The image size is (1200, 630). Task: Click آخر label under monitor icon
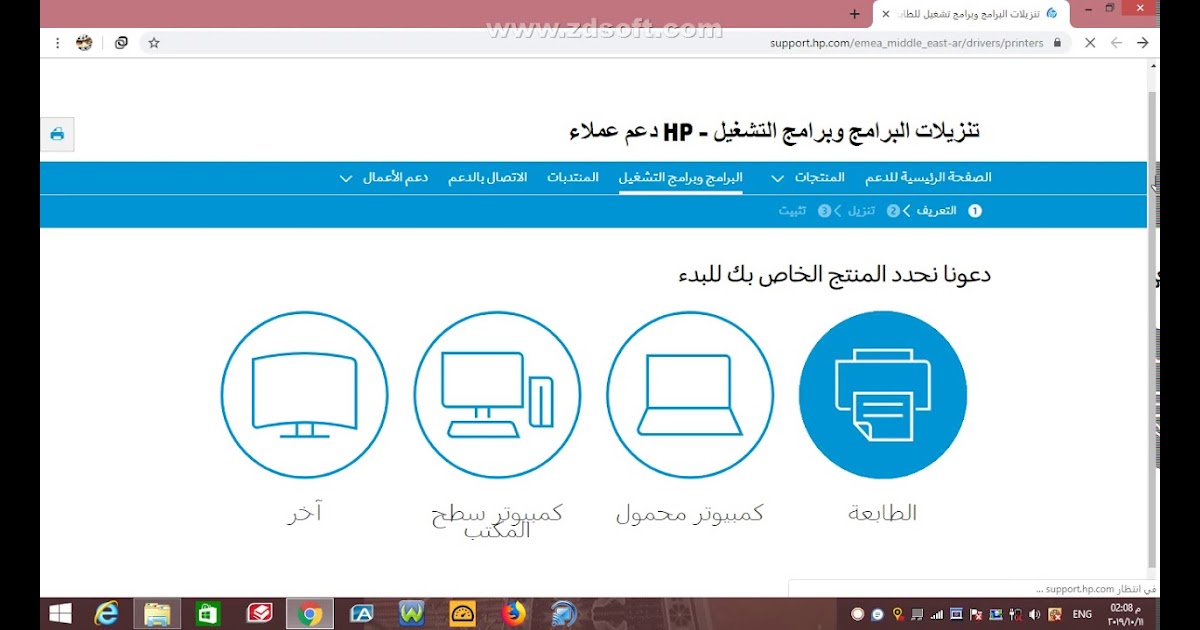point(304,513)
